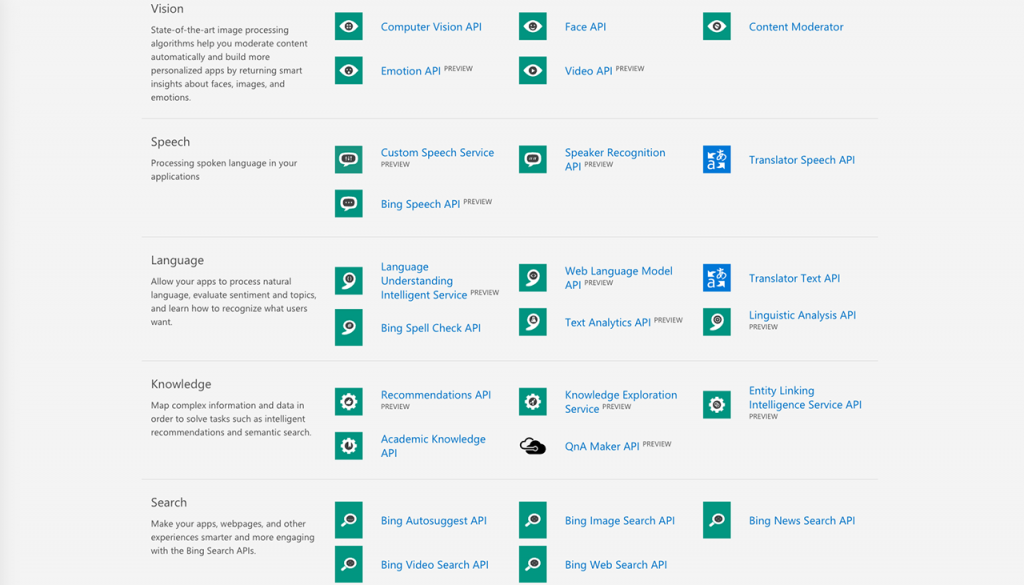Open the Translator Text API link
The image size is (1024, 585).
coord(794,278)
